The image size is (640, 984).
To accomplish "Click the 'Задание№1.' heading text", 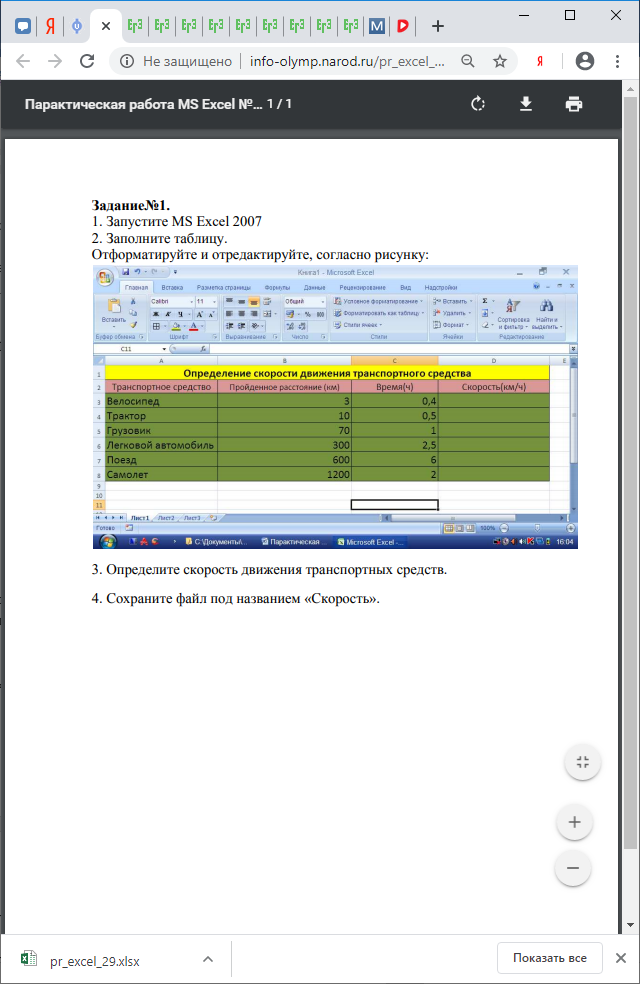I will (131, 205).
